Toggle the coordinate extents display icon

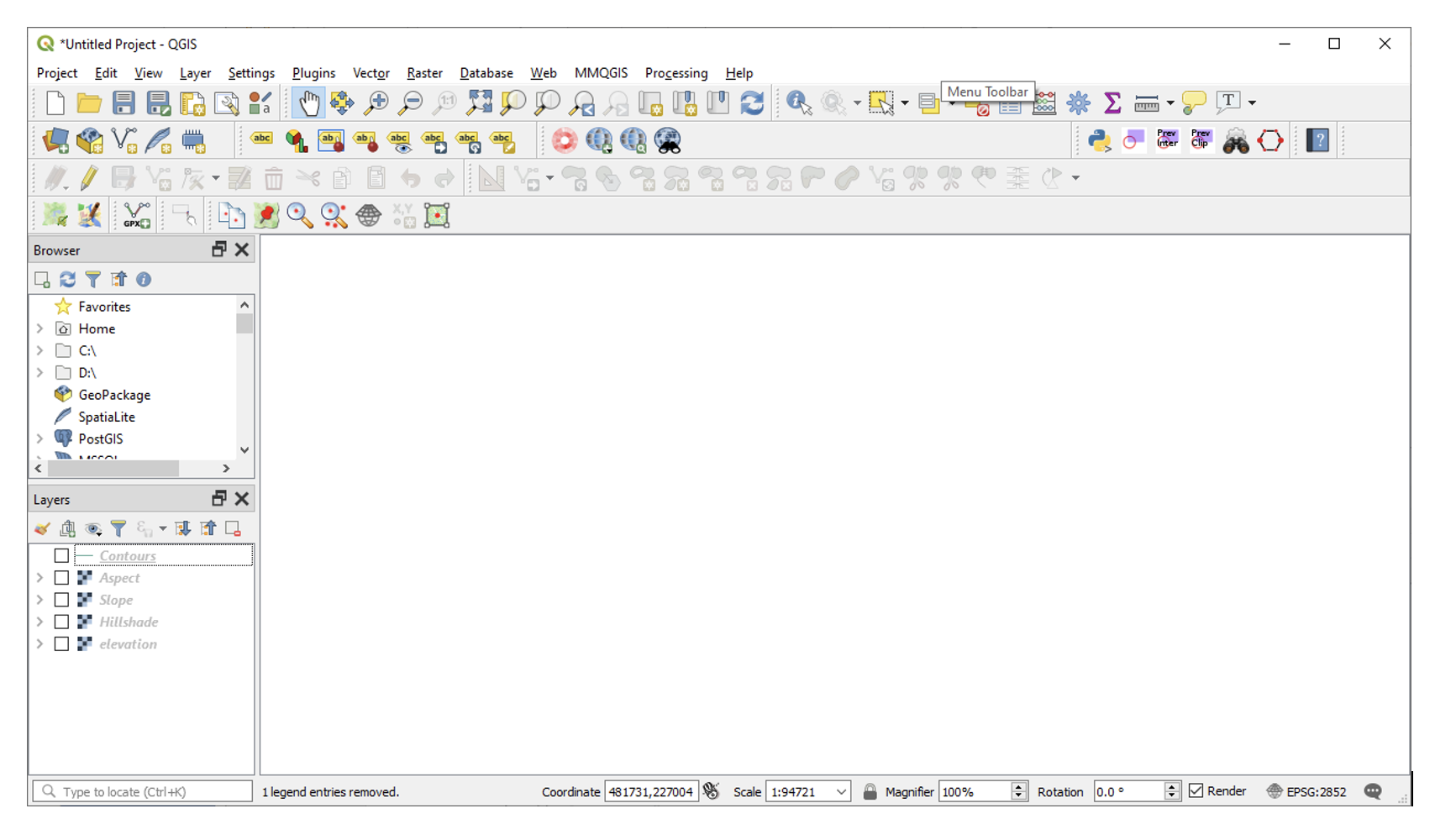tap(712, 791)
